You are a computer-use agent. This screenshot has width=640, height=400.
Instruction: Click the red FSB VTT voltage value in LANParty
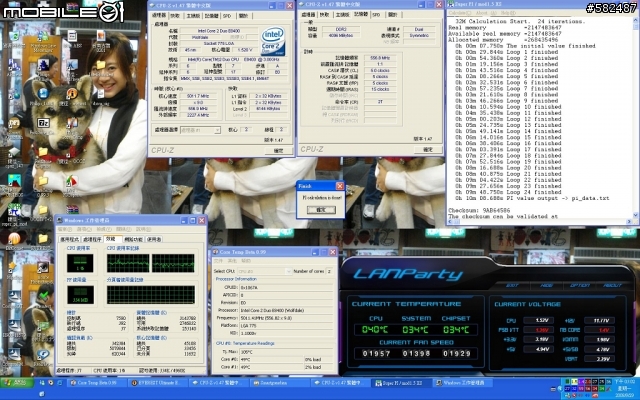pos(538,330)
